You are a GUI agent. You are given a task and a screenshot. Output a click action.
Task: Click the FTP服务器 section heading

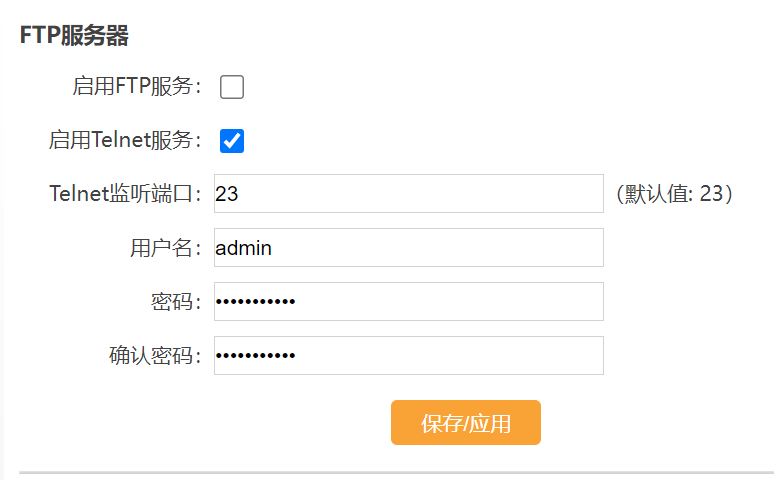click(x=74, y=37)
